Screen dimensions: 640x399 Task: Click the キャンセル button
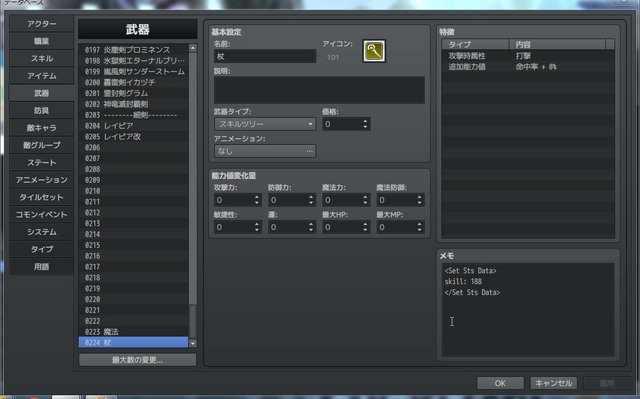(x=553, y=383)
